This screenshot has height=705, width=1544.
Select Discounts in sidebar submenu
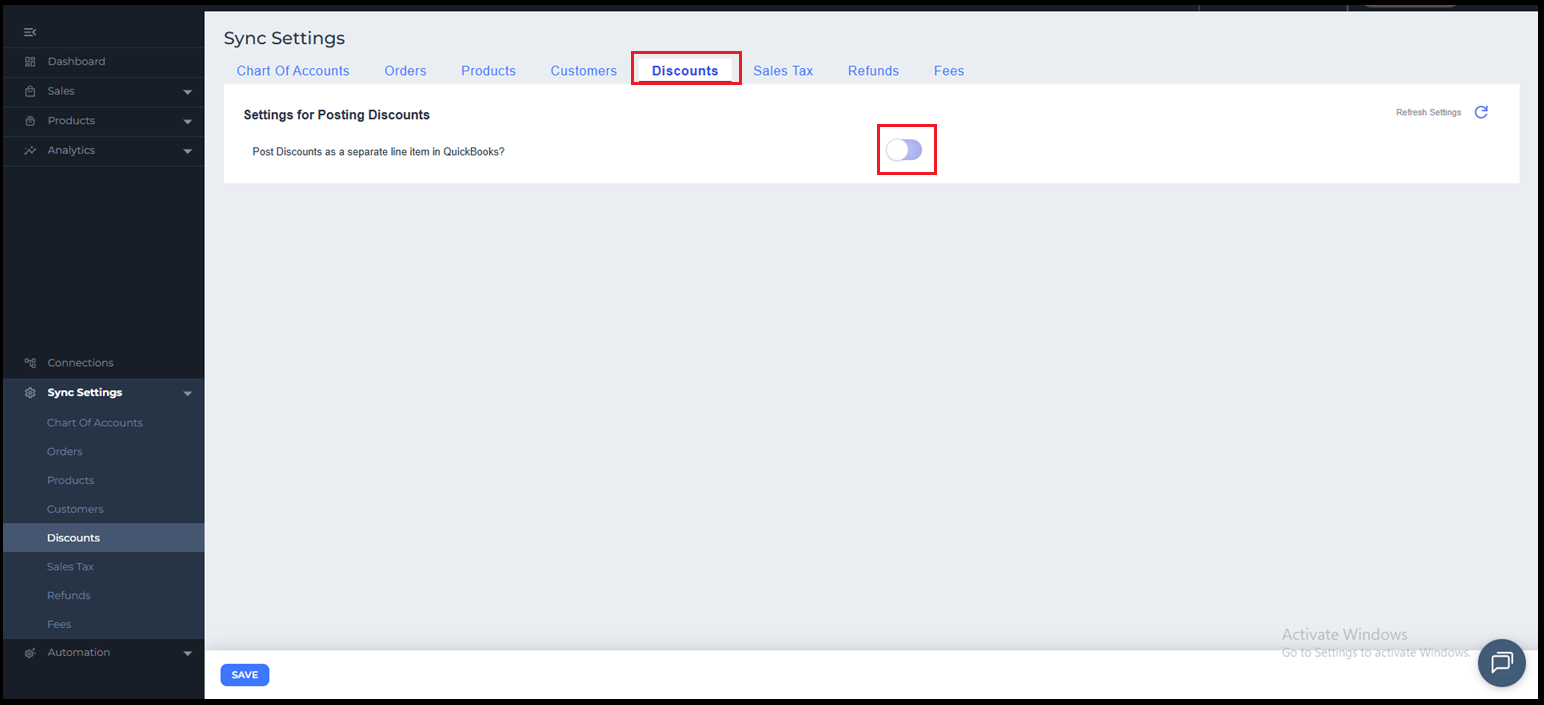tap(73, 538)
